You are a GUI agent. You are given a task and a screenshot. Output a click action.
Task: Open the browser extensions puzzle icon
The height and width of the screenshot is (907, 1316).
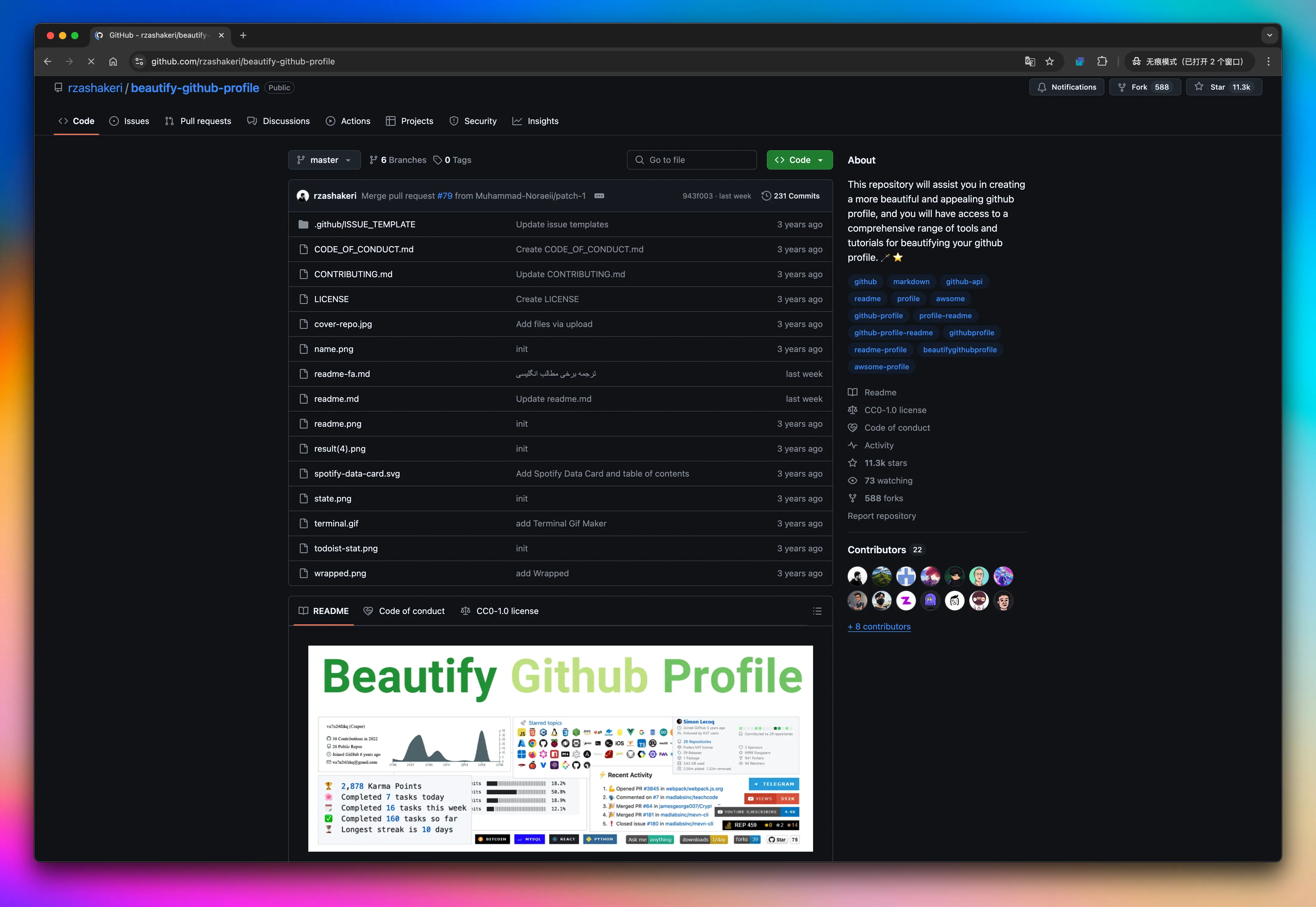1102,61
